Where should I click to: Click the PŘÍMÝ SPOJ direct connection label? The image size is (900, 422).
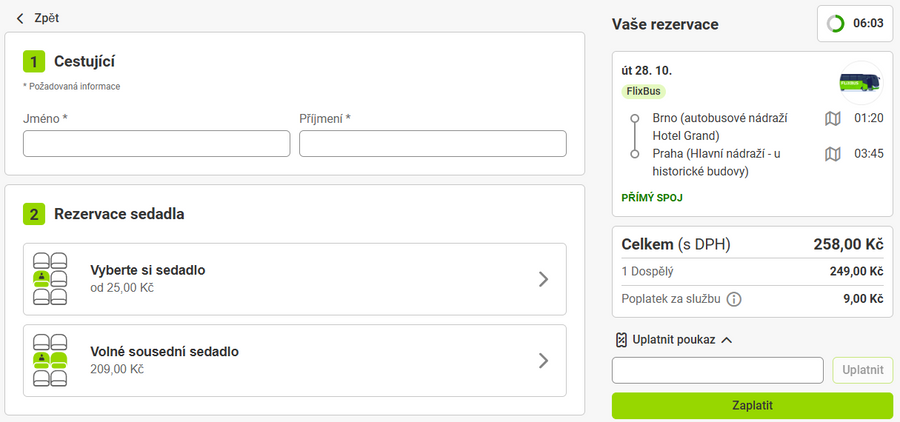(x=652, y=198)
